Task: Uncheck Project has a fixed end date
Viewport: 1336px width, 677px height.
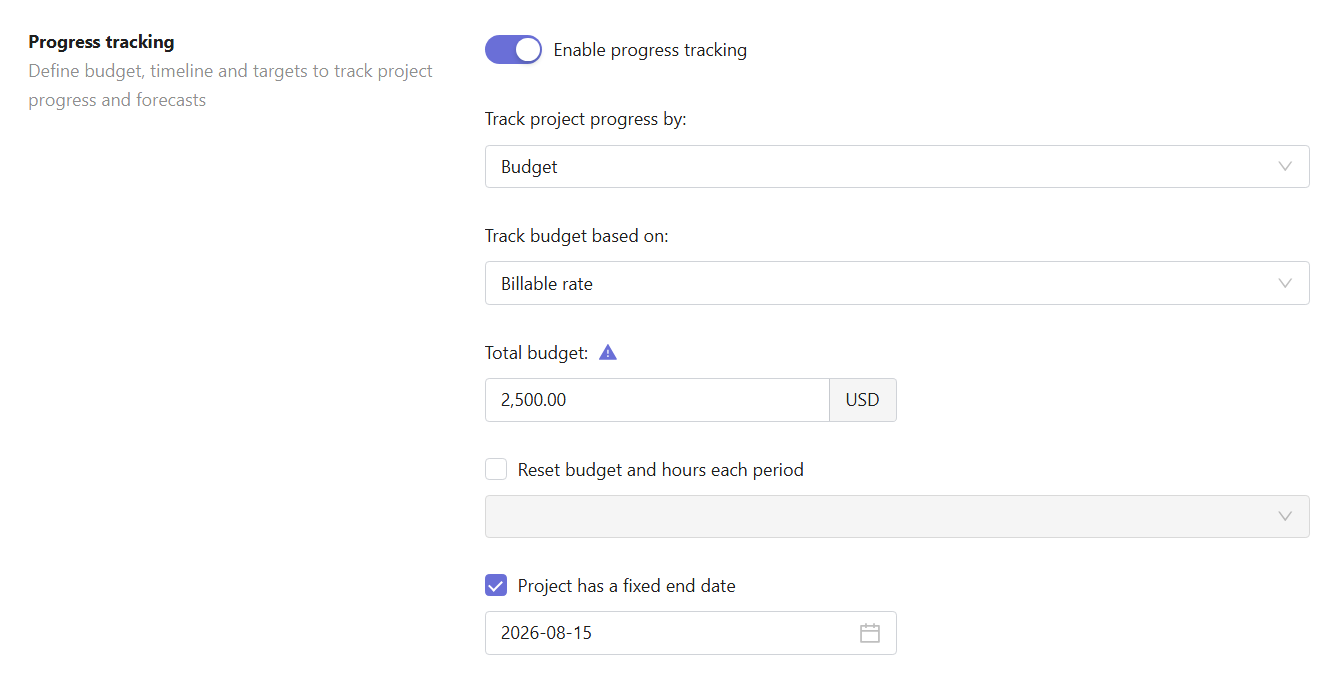Action: coord(496,586)
